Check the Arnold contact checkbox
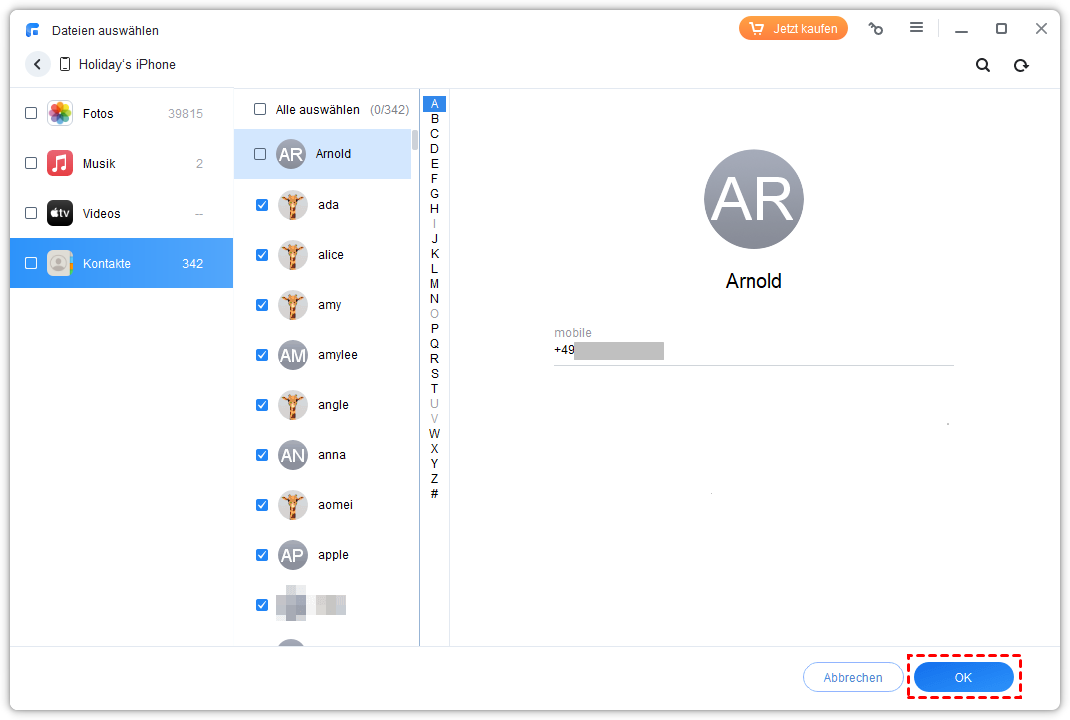 click(x=260, y=154)
